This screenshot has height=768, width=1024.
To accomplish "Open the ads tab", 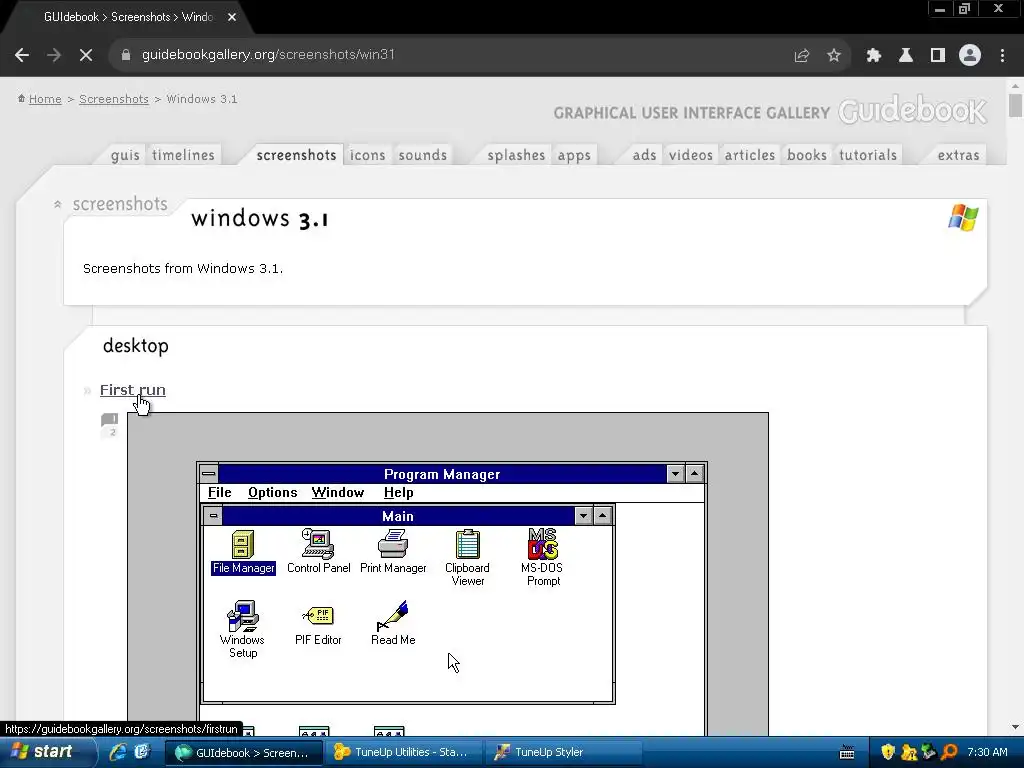I will [x=645, y=155].
